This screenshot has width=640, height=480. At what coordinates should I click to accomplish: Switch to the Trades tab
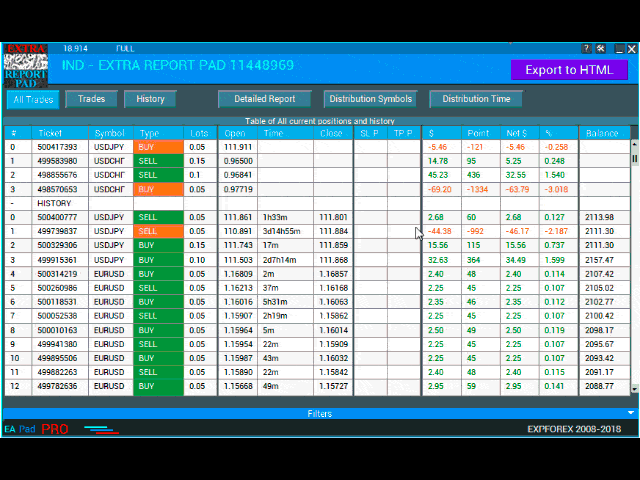point(91,99)
